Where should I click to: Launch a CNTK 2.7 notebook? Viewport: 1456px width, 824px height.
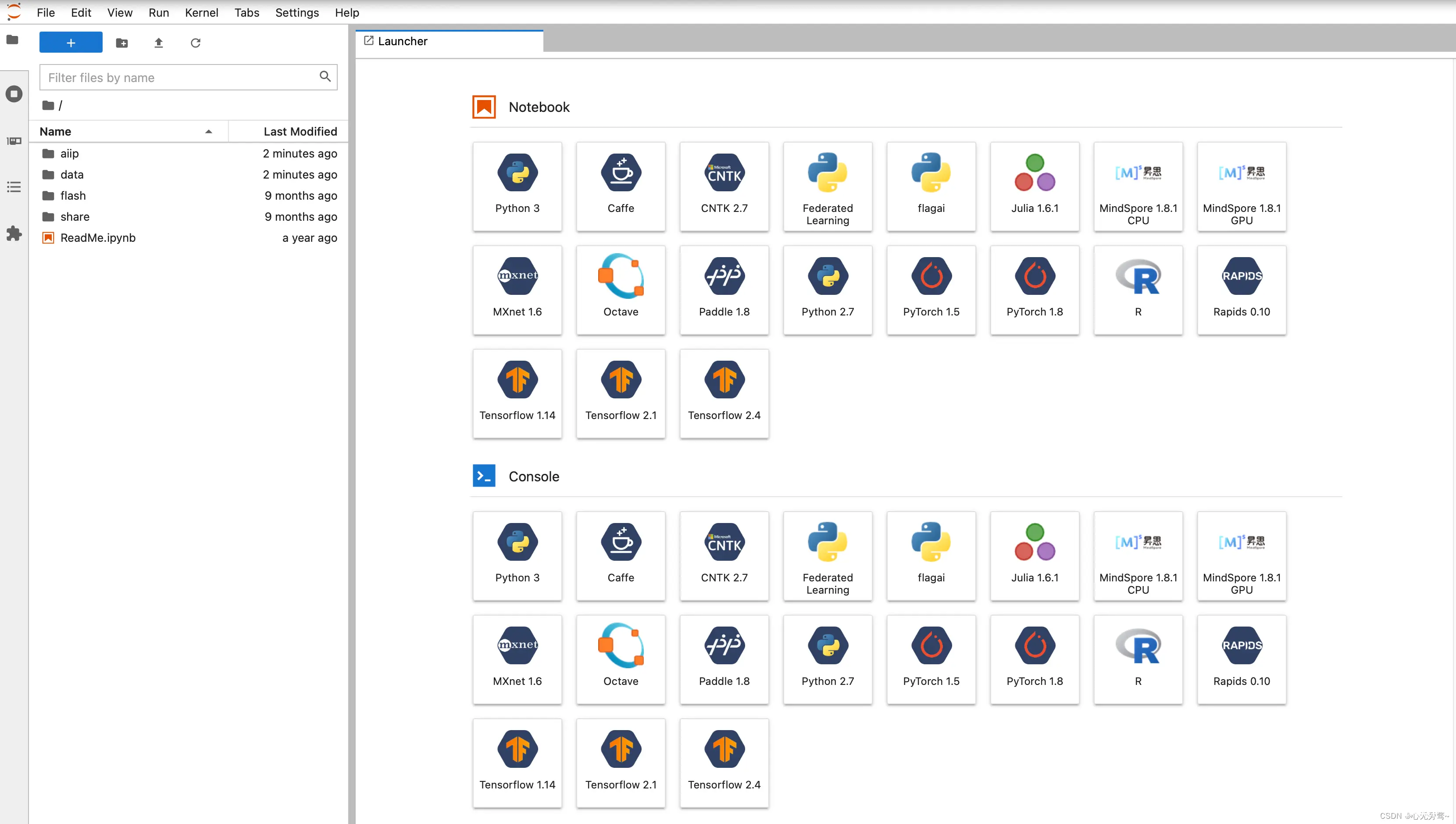point(724,186)
